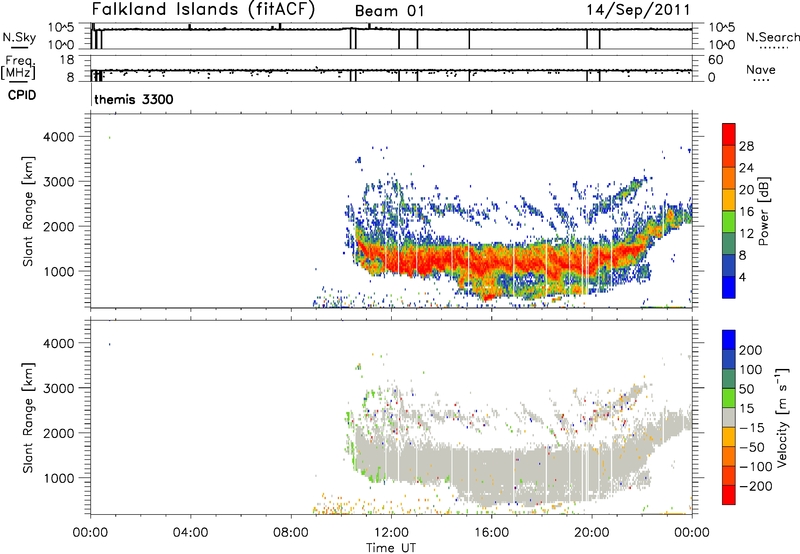The height and width of the screenshot is (554, 800).
Task: Click the 'CPID' label
Action: [x=22, y=95]
